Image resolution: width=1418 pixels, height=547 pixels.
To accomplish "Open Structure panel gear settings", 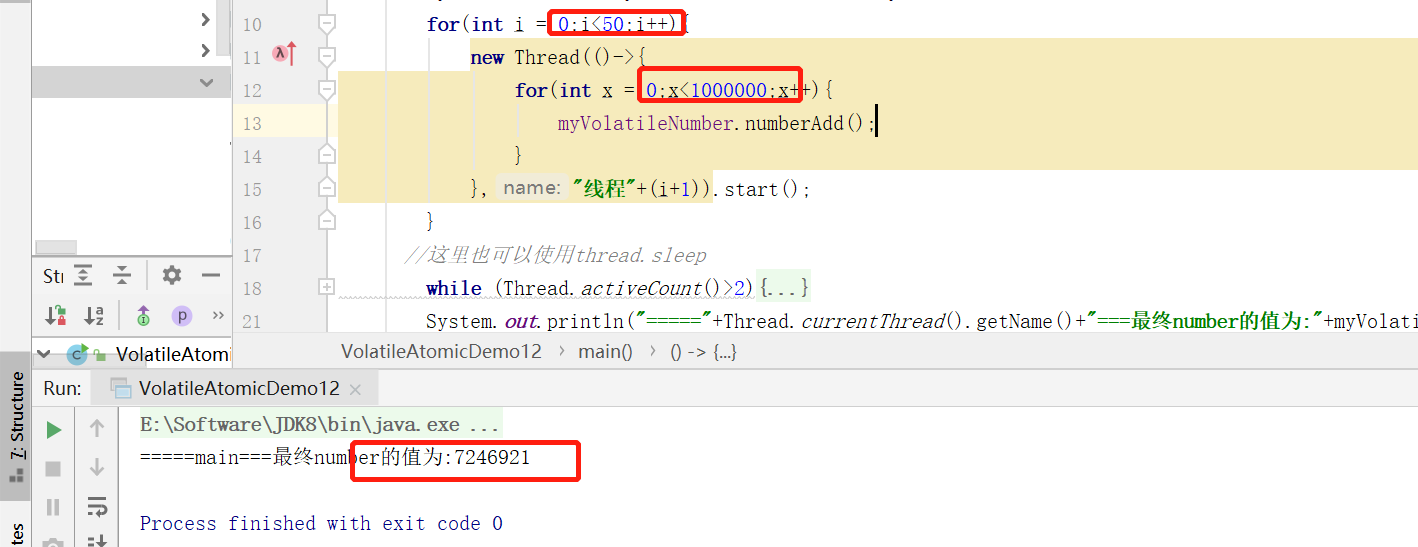I will pyautogui.click(x=172, y=276).
